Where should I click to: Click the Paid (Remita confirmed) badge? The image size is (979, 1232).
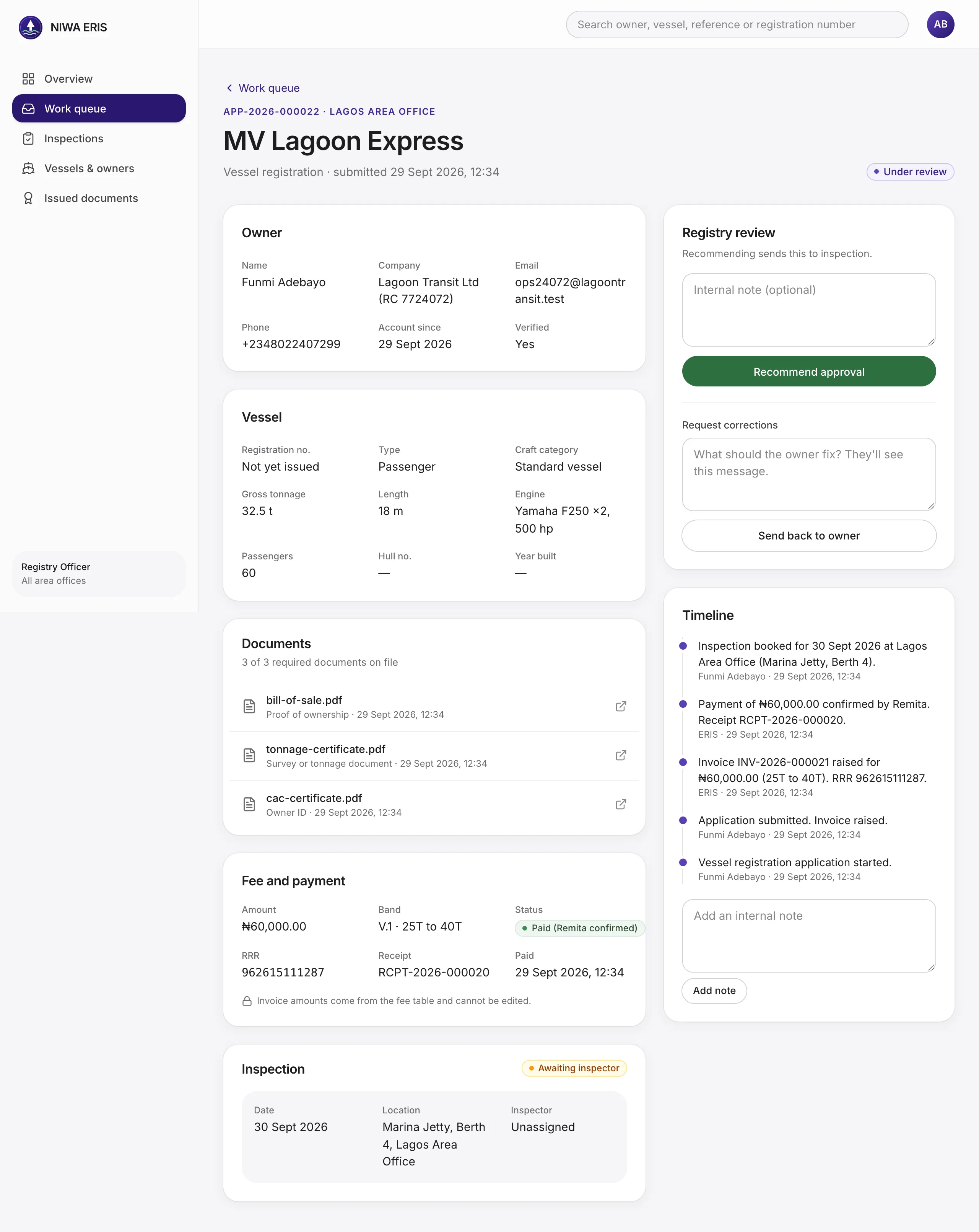point(580,928)
